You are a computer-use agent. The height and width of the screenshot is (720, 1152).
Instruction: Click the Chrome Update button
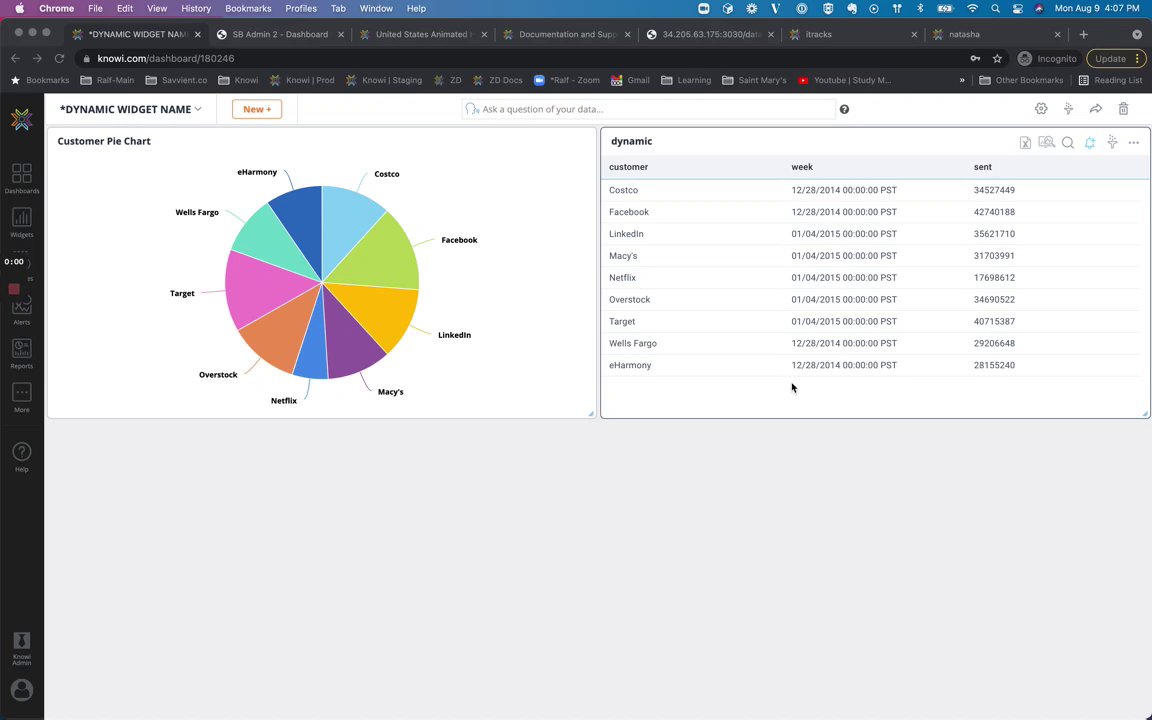click(1115, 59)
